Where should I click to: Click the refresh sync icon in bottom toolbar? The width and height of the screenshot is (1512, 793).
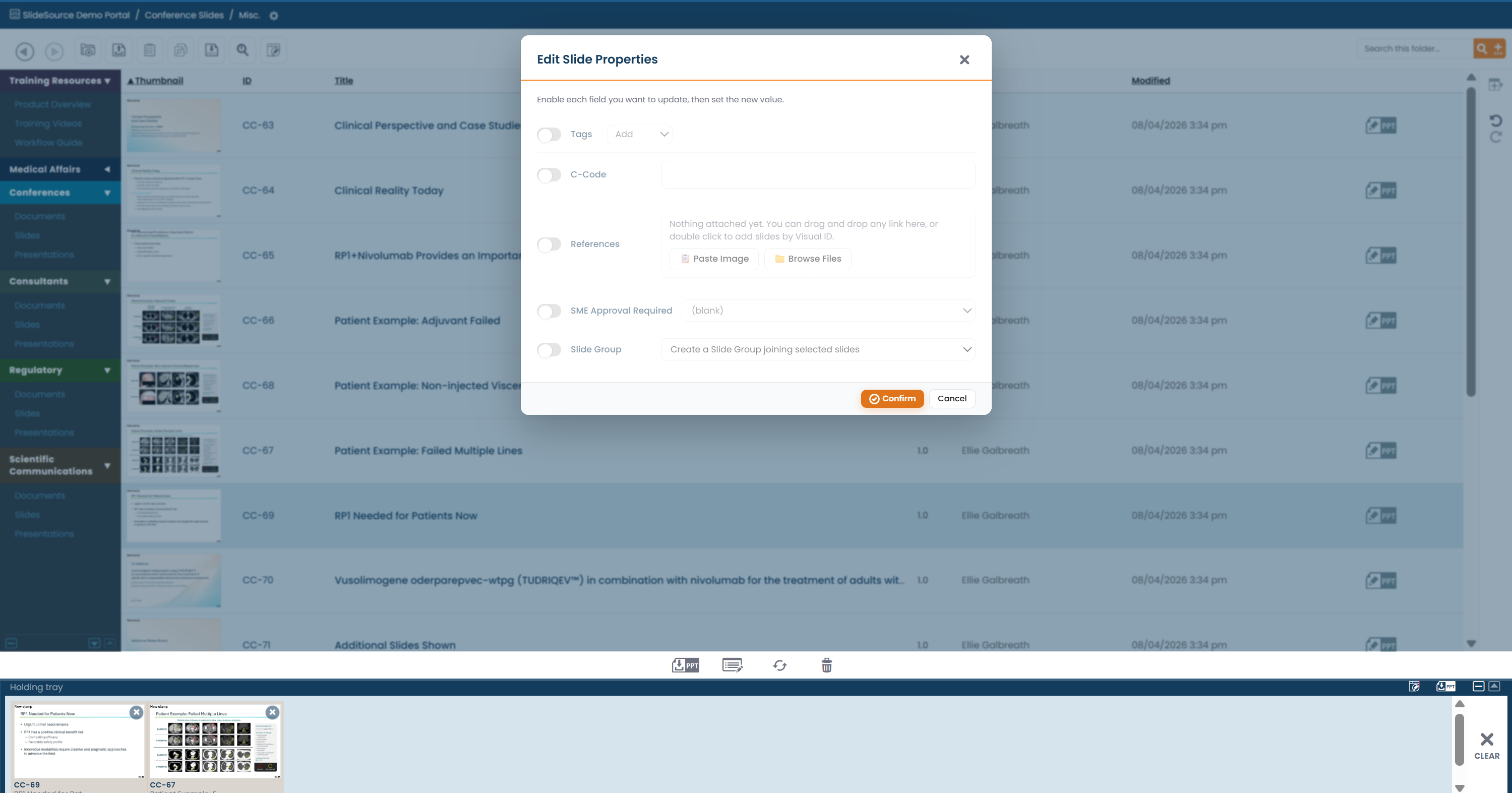(x=779, y=665)
